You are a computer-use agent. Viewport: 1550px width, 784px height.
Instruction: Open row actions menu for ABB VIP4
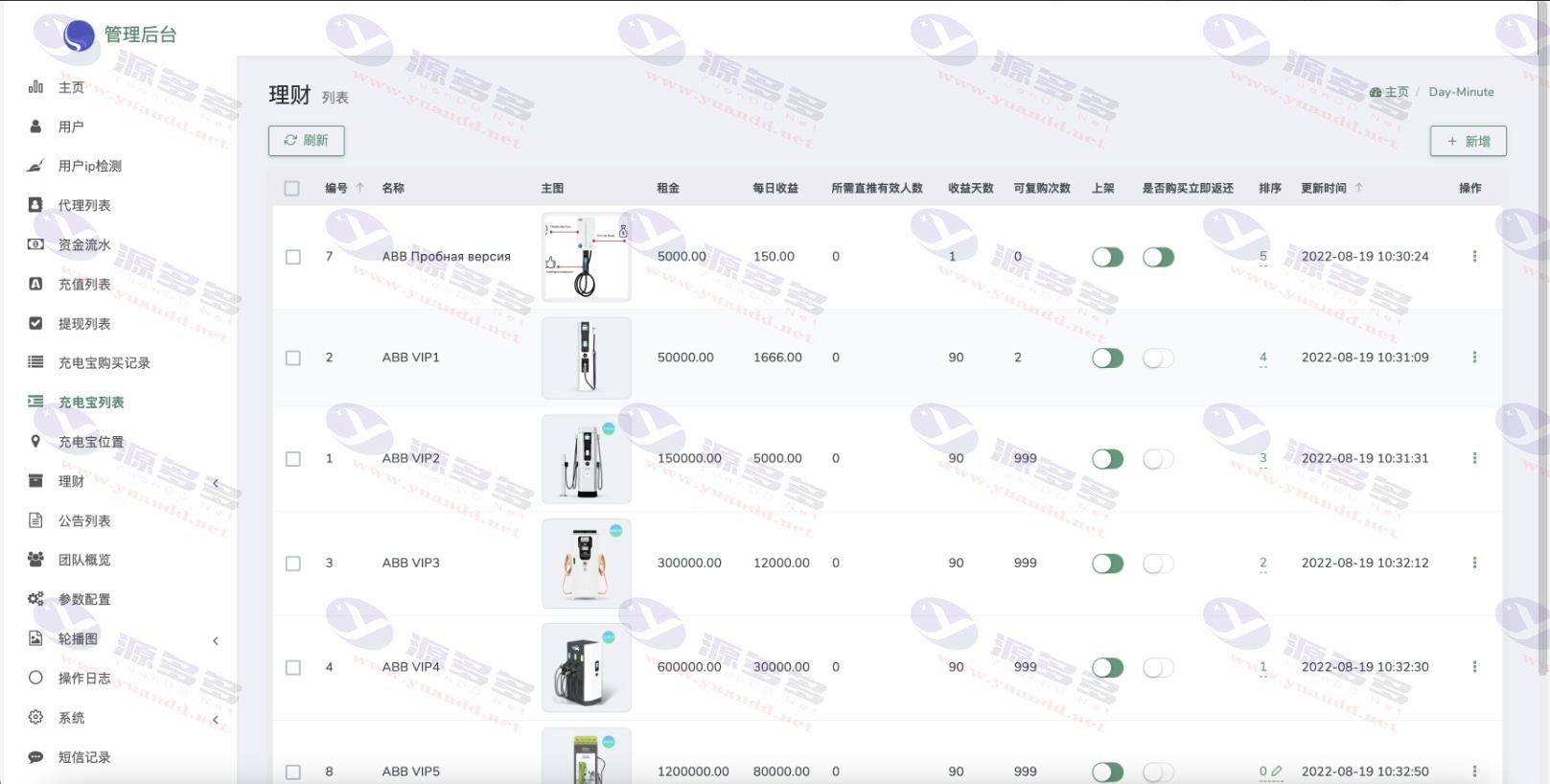1474,667
